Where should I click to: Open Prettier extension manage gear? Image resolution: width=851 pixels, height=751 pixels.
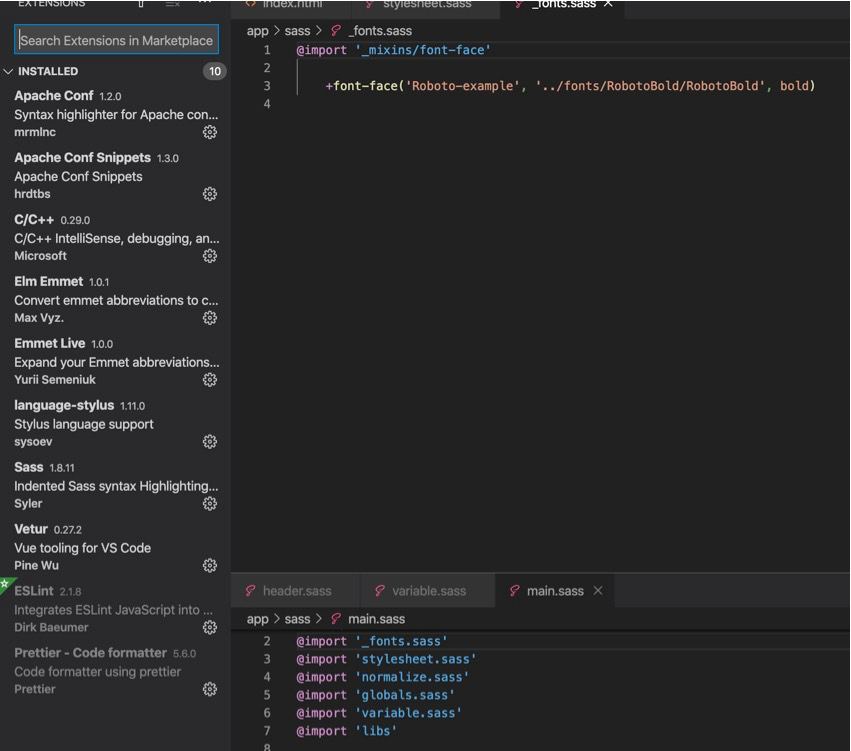[x=209, y=689]
